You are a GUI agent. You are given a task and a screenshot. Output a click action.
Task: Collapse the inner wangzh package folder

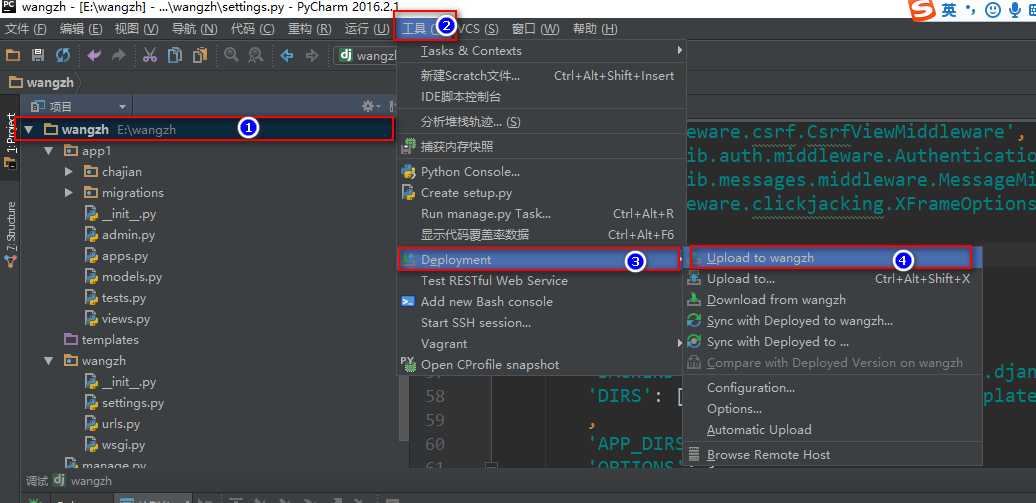coord(48,361)
